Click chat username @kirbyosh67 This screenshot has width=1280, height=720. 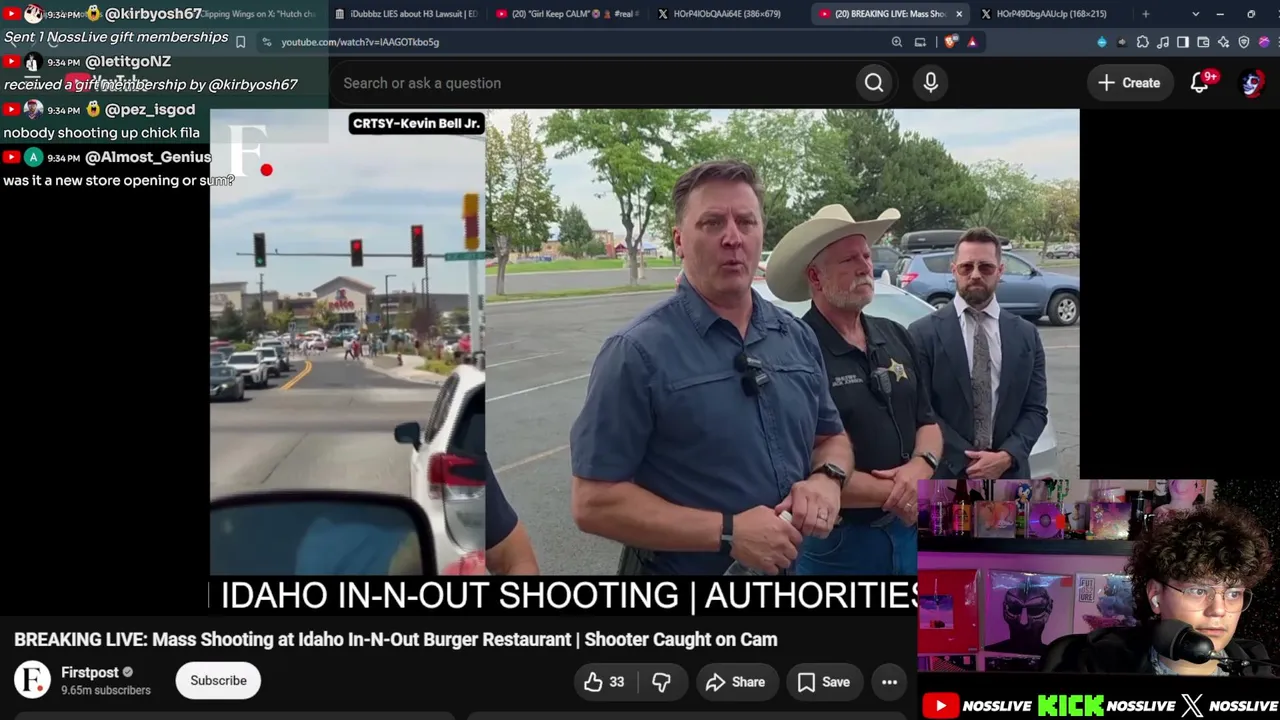(x=153, y=14)
